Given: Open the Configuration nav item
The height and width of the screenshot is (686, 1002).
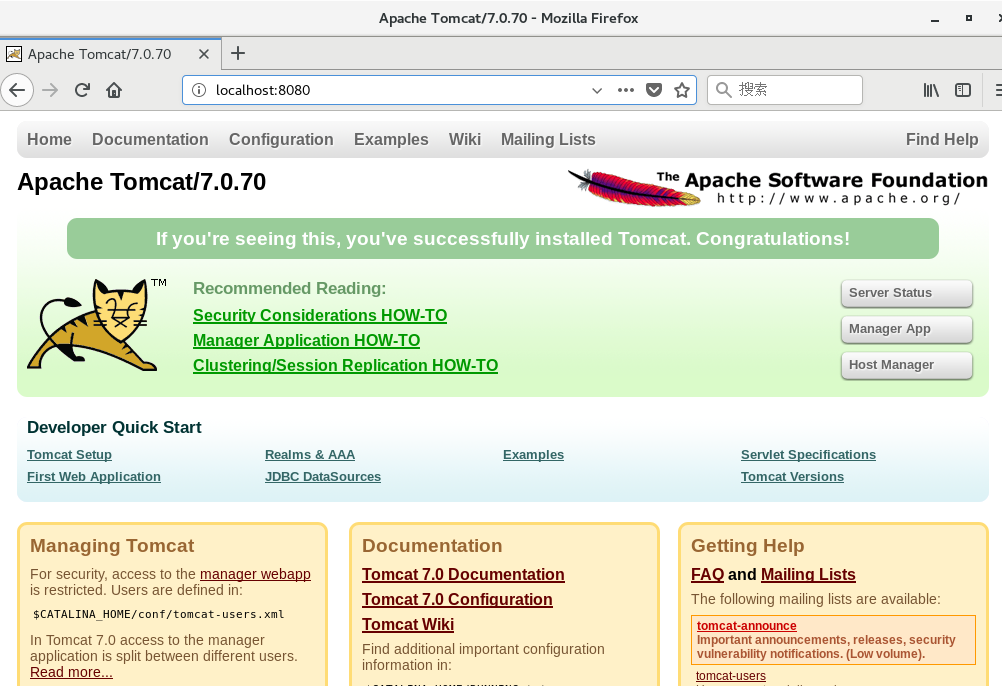Looking at the screenshot, I should pyautogui.click(x=281, y=139).
